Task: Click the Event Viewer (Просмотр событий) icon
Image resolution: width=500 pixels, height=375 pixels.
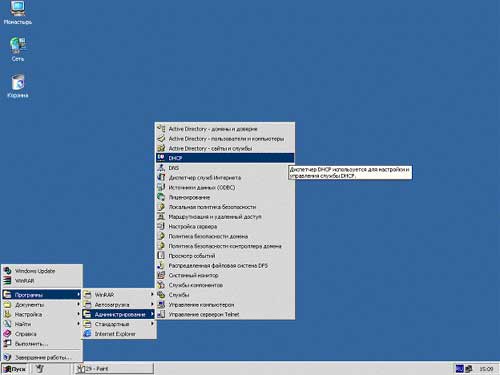Action: point(161,256)
